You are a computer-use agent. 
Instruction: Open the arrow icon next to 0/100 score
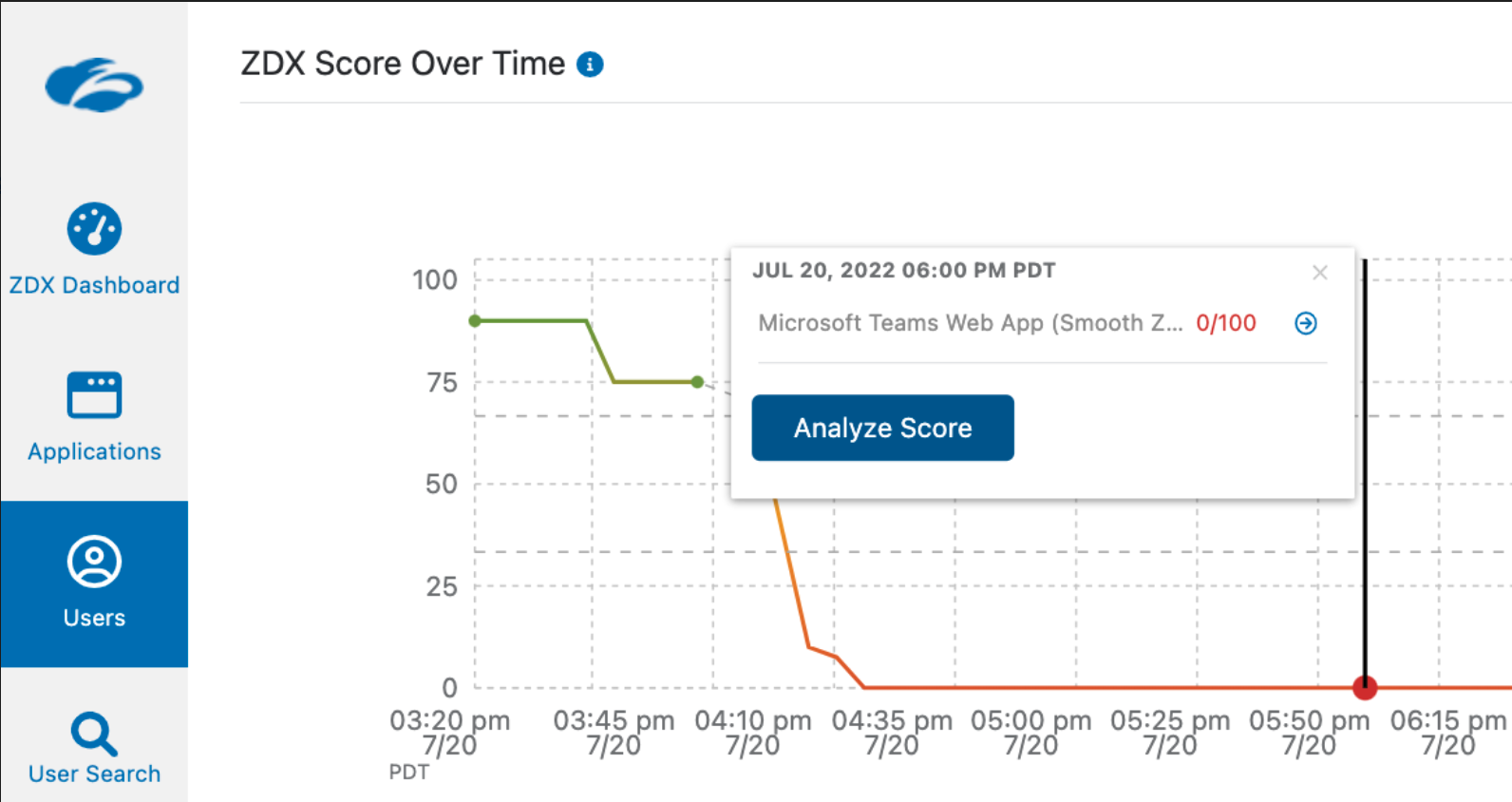tap(1305, 323)
